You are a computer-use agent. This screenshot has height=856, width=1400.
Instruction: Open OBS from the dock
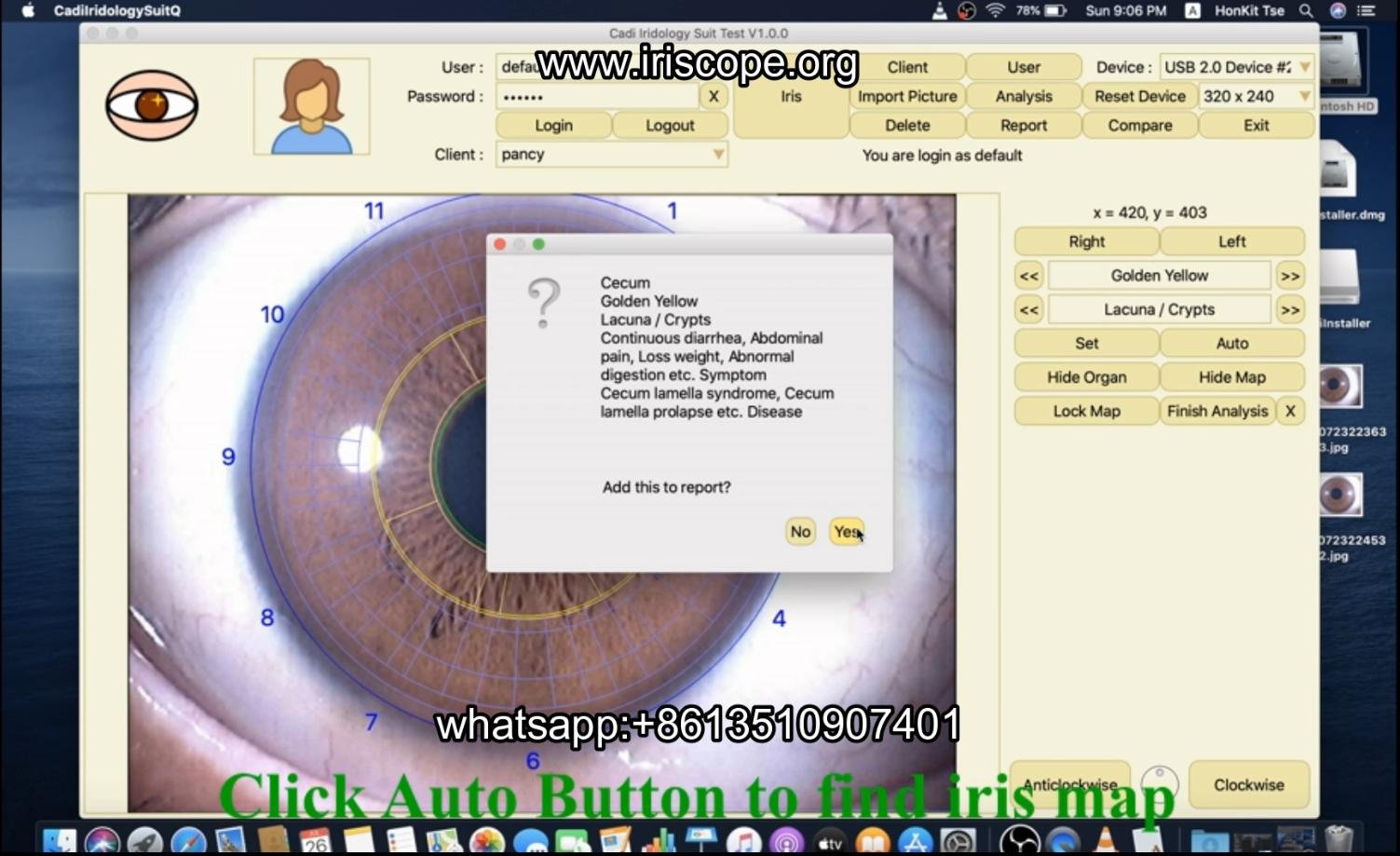point(1020,841)
